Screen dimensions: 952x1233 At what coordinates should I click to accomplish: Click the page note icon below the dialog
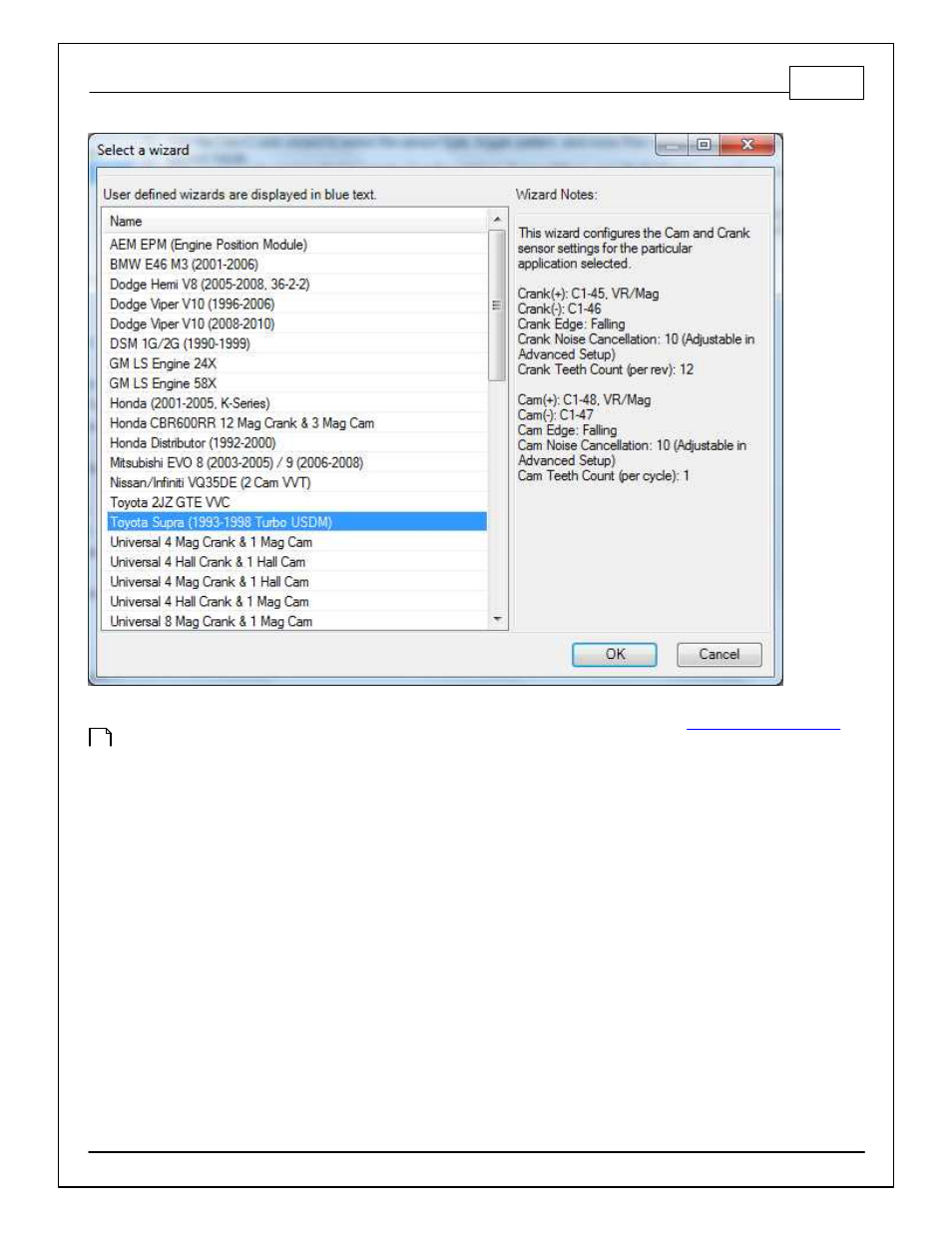click(100, 738)
